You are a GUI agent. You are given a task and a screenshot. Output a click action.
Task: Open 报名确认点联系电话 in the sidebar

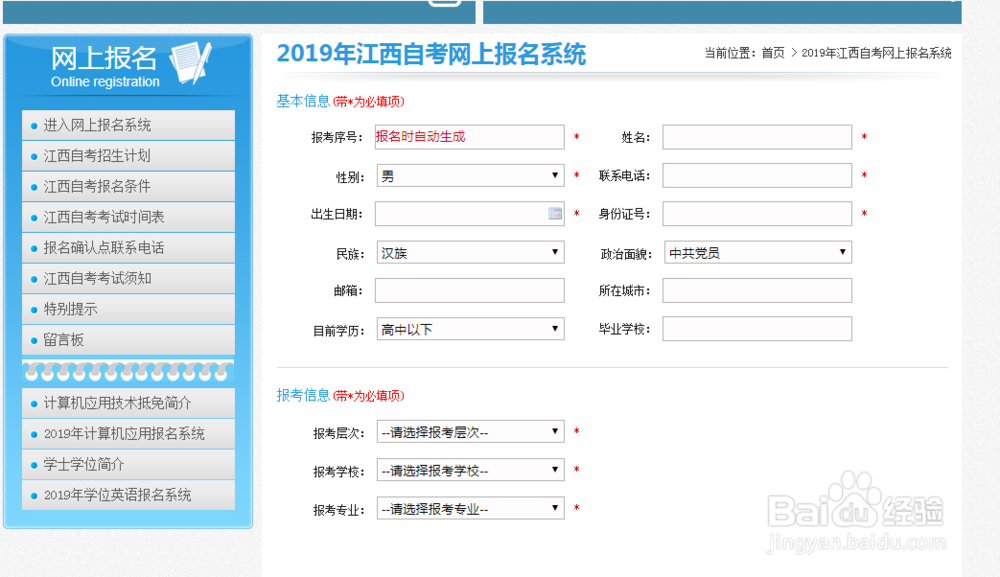[x=128, y=247]
